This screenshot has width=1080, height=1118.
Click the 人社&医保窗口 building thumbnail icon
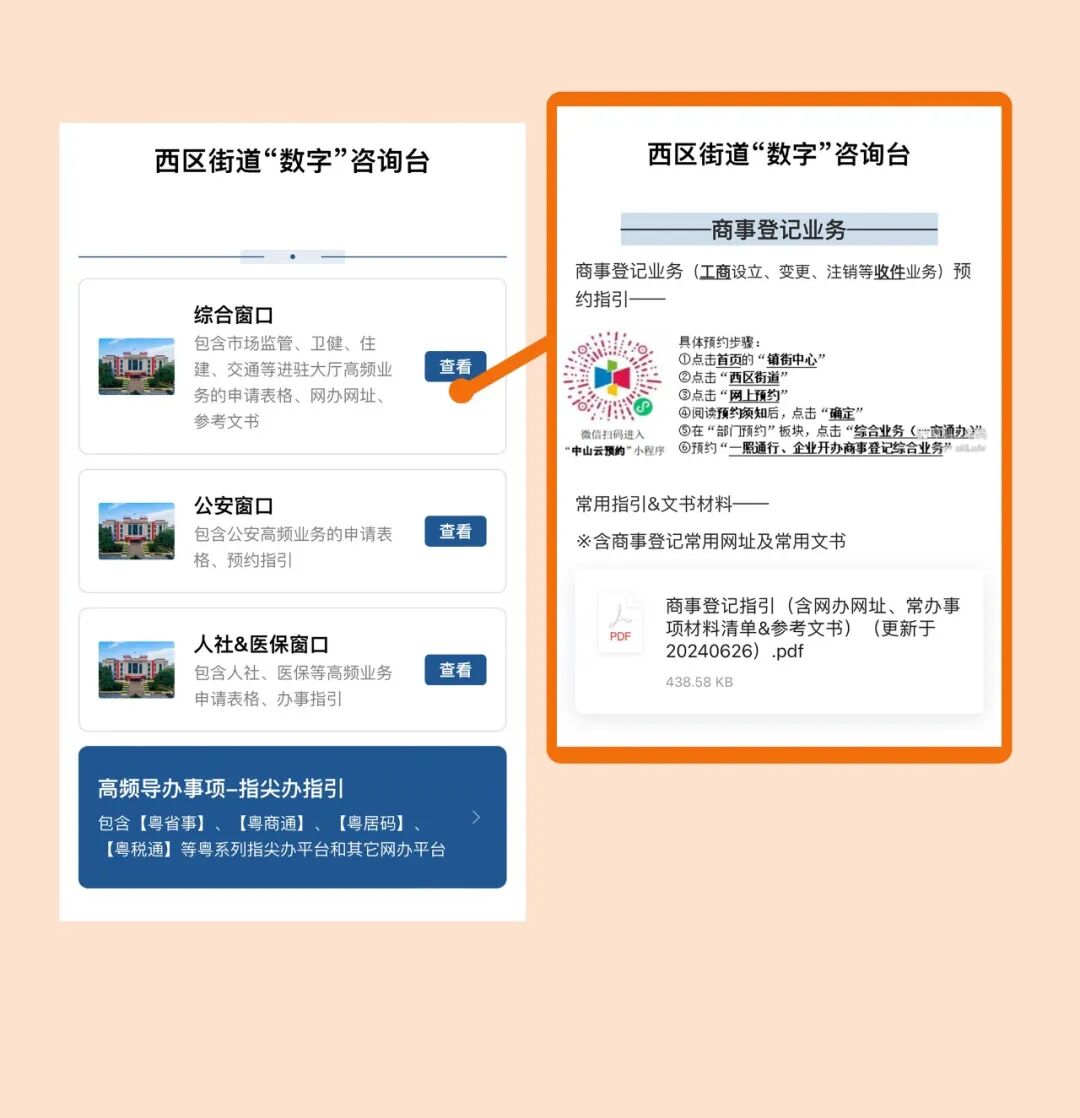point(137,669)
